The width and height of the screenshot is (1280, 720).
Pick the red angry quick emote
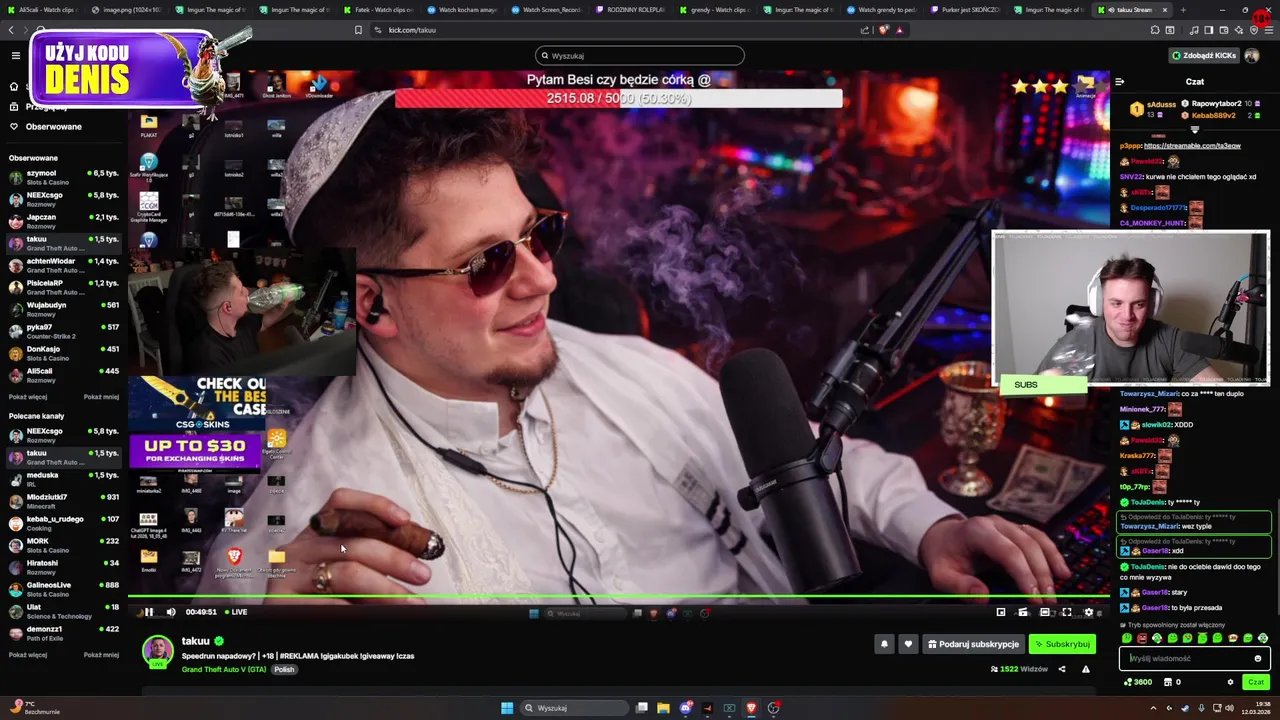pos(1142,638)
